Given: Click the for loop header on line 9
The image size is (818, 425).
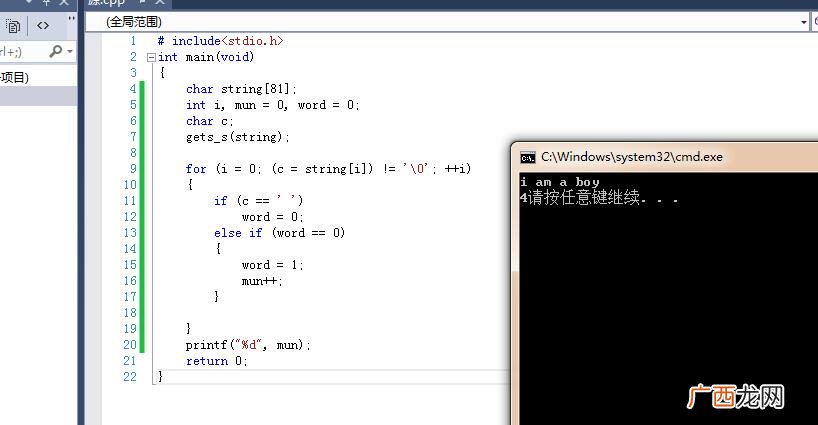Looking at the screenshot, I should coord(328,169).
